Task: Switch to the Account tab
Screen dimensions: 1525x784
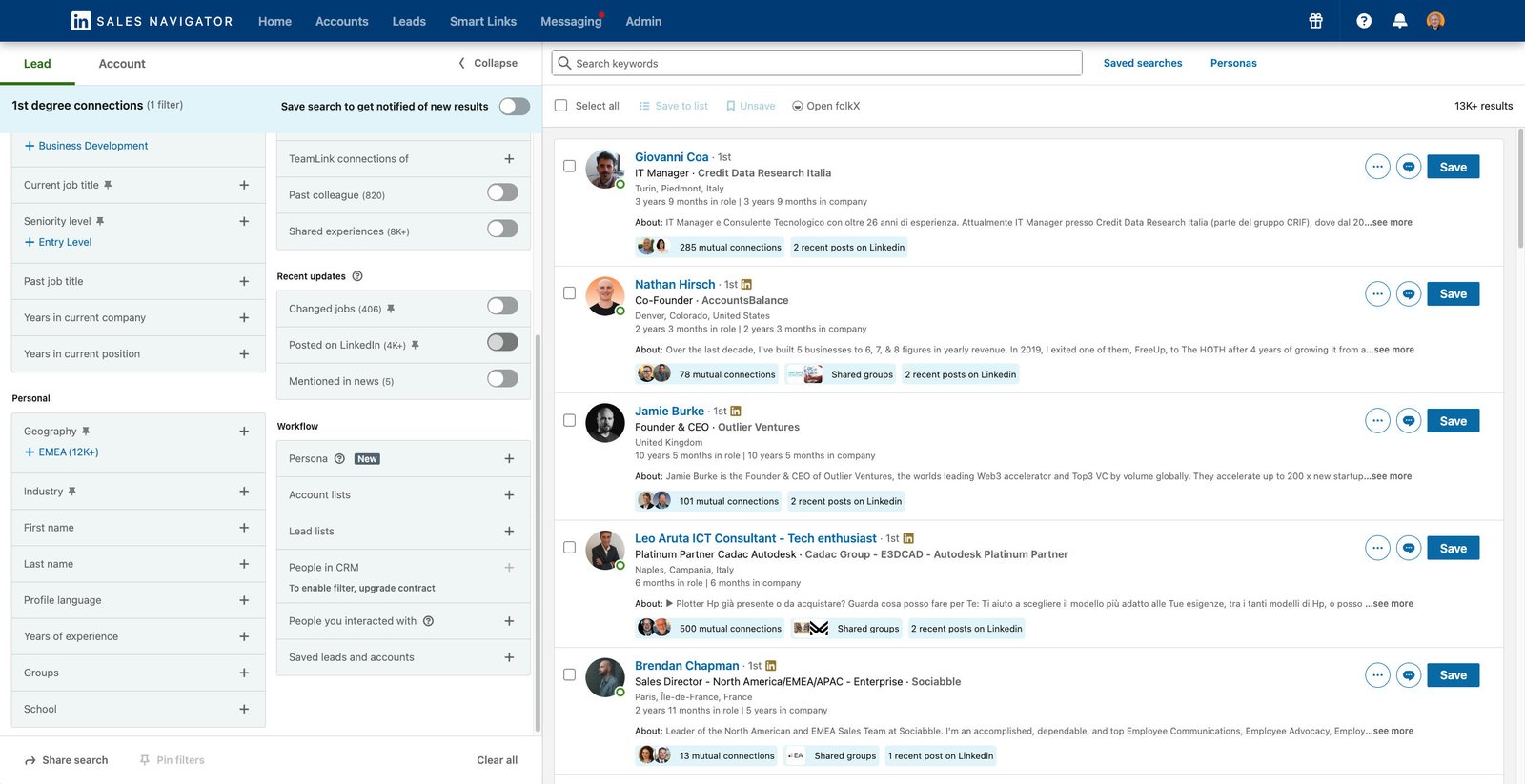Action: point(122,64)
